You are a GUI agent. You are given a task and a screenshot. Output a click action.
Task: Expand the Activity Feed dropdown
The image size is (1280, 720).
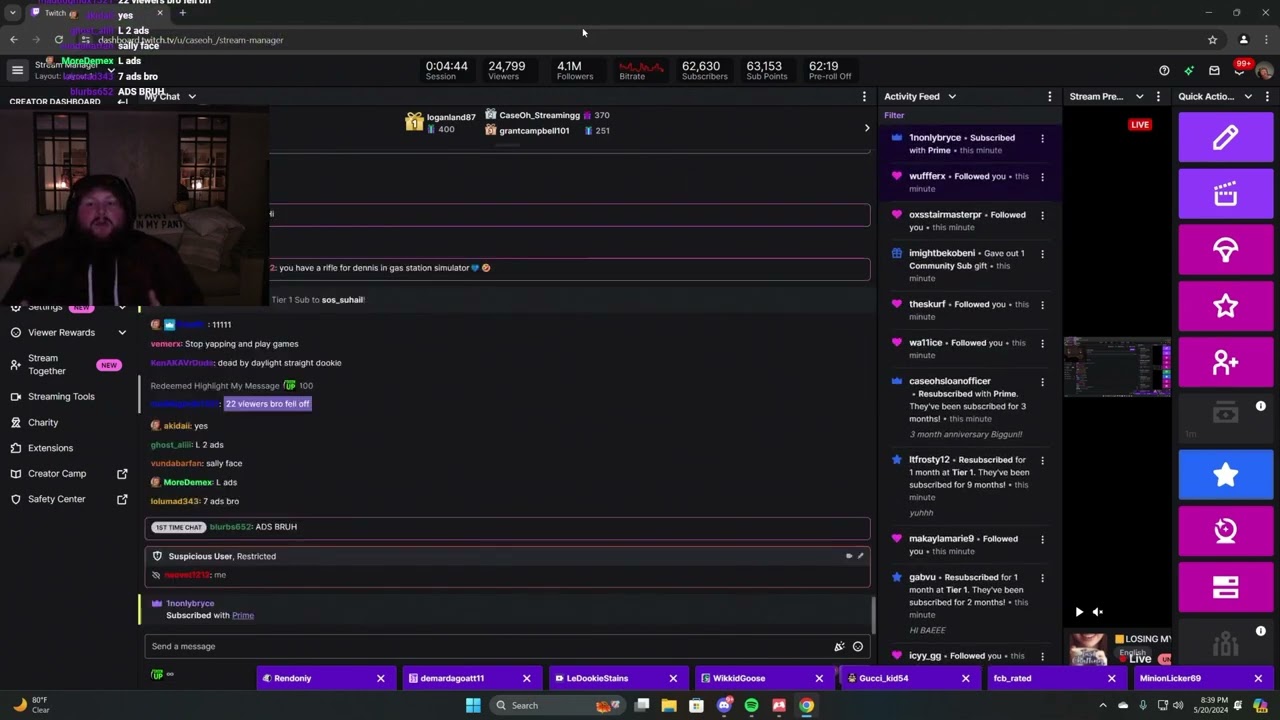point(952,97)
